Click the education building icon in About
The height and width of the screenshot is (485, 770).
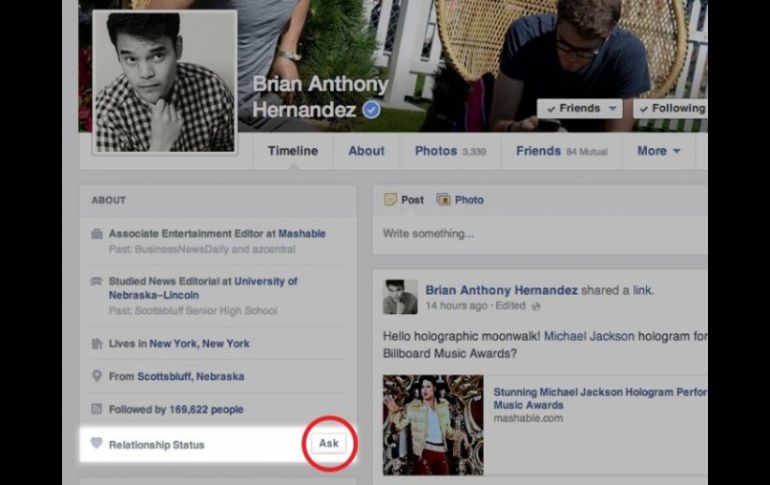click(x=97, y=282)
